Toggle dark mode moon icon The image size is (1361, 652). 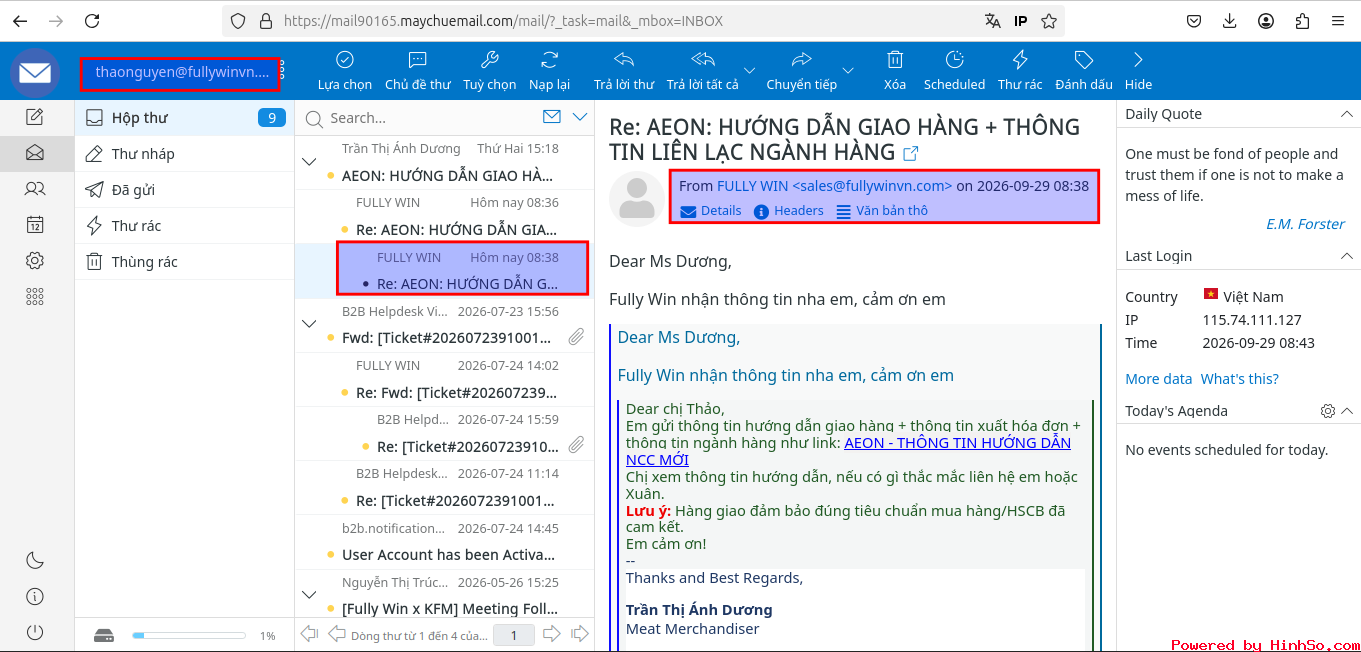pyautogui.click(x=35, y=560)
